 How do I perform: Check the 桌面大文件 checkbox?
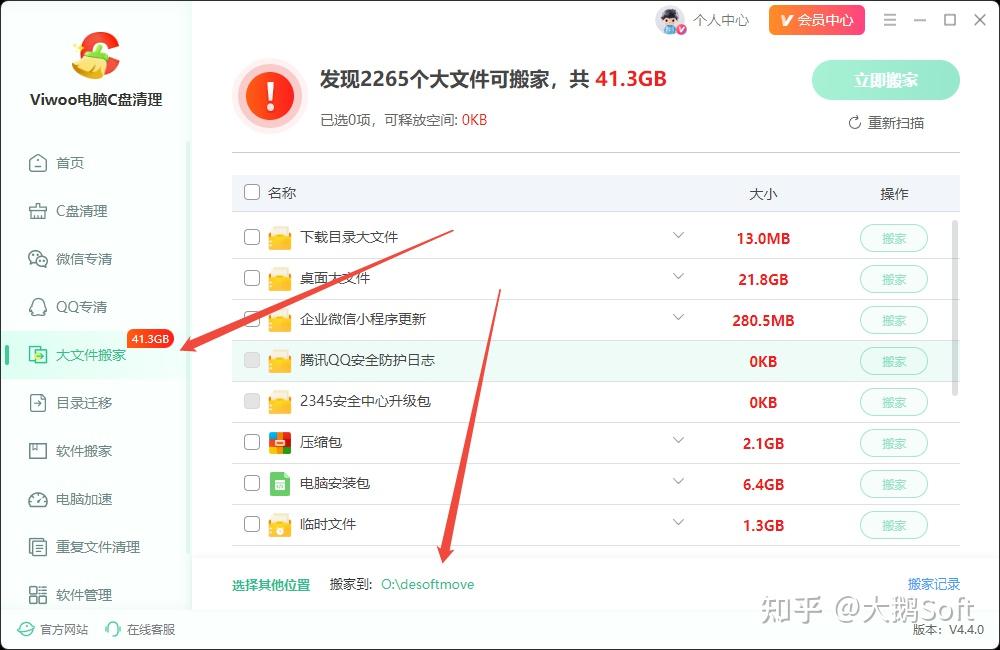[x=252, y=278]
